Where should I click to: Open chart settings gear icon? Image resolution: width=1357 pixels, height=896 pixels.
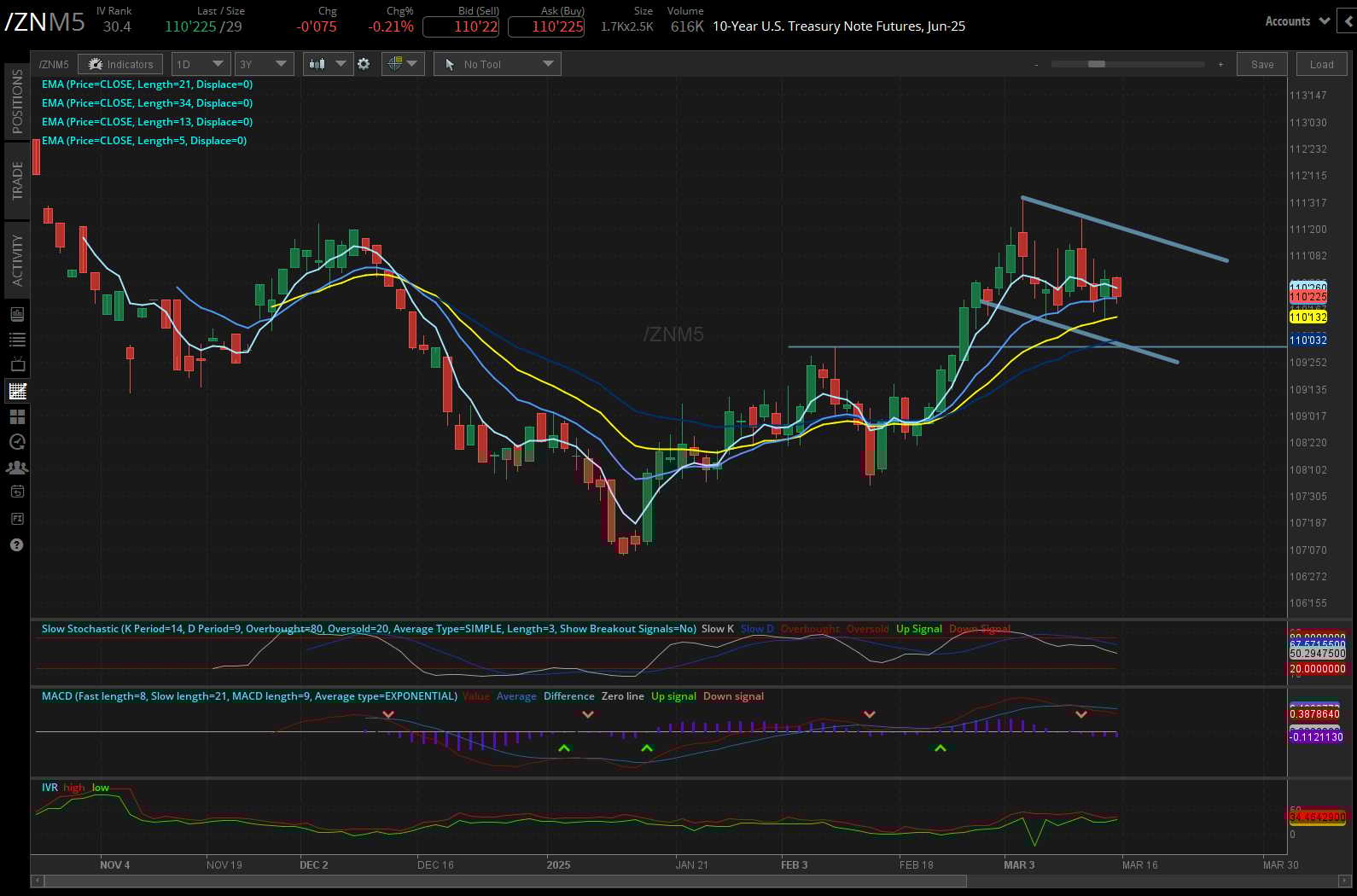[x=364, y=64]
